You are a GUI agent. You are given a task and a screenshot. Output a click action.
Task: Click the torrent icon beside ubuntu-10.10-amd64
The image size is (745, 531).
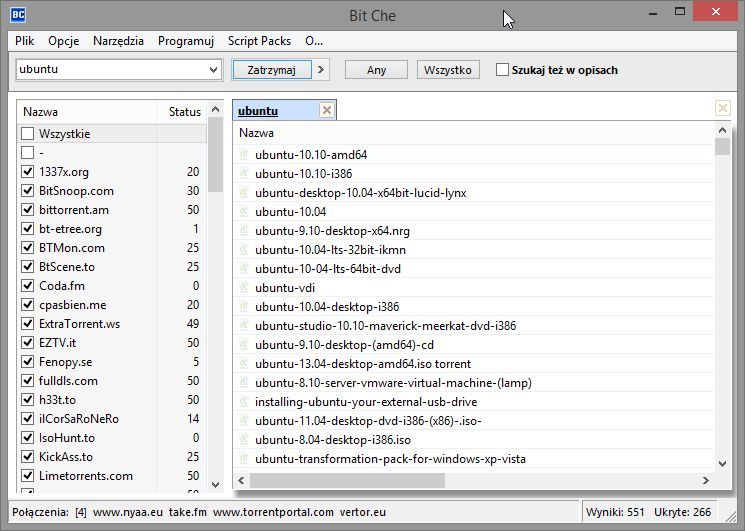[x=244, y=155]
